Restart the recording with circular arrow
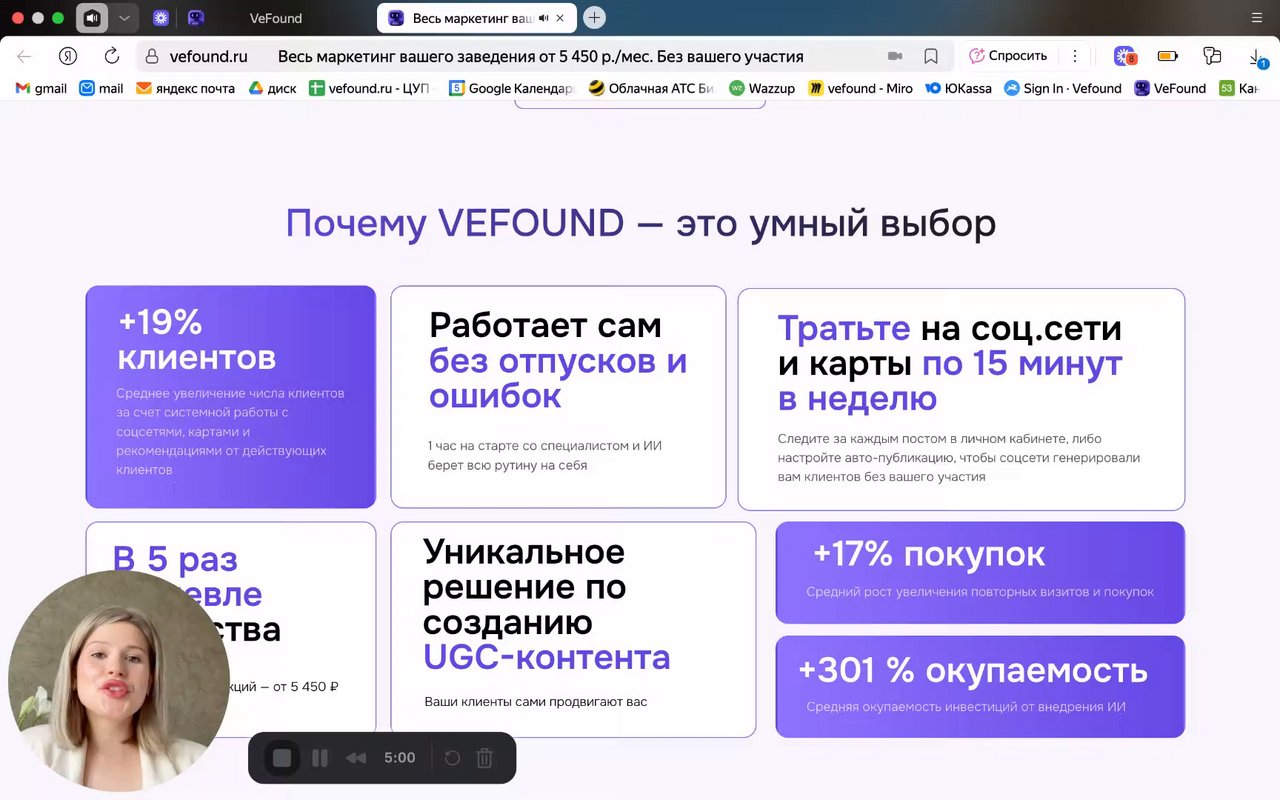This screenshot has height=800, width=1280. coord(452,758)
